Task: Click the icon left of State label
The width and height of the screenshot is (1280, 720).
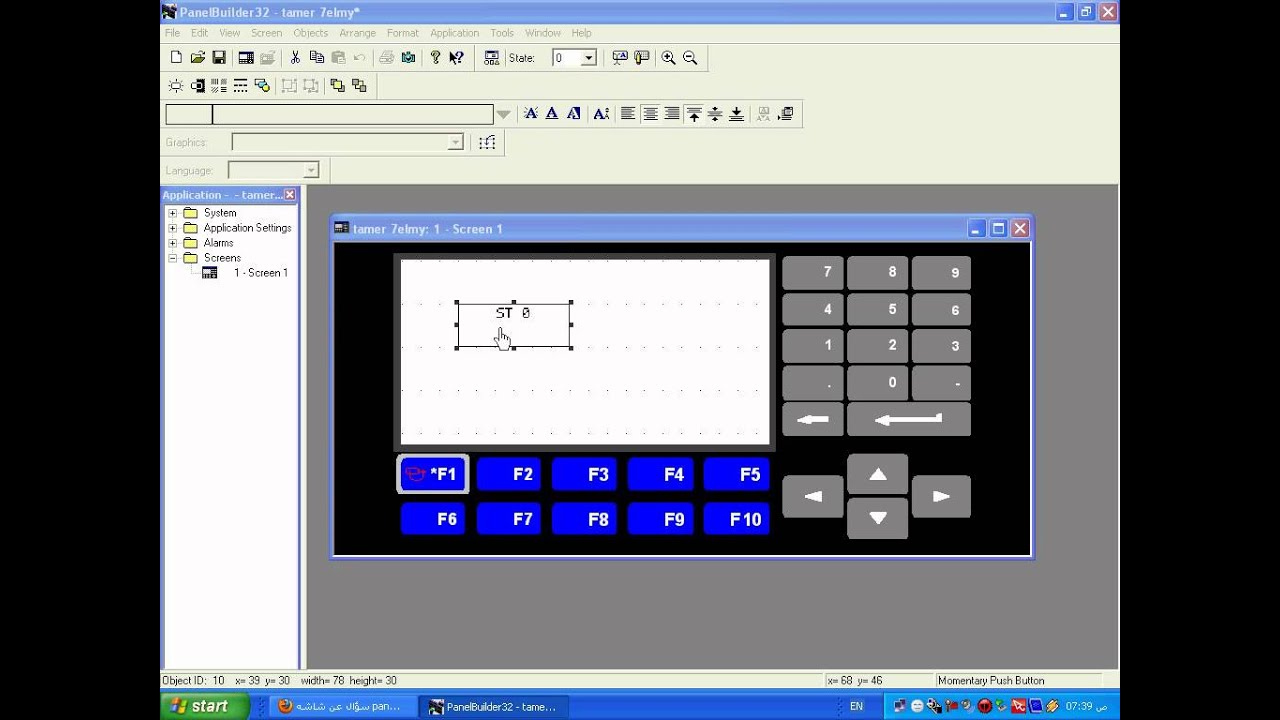Action: tap(491, 58)
